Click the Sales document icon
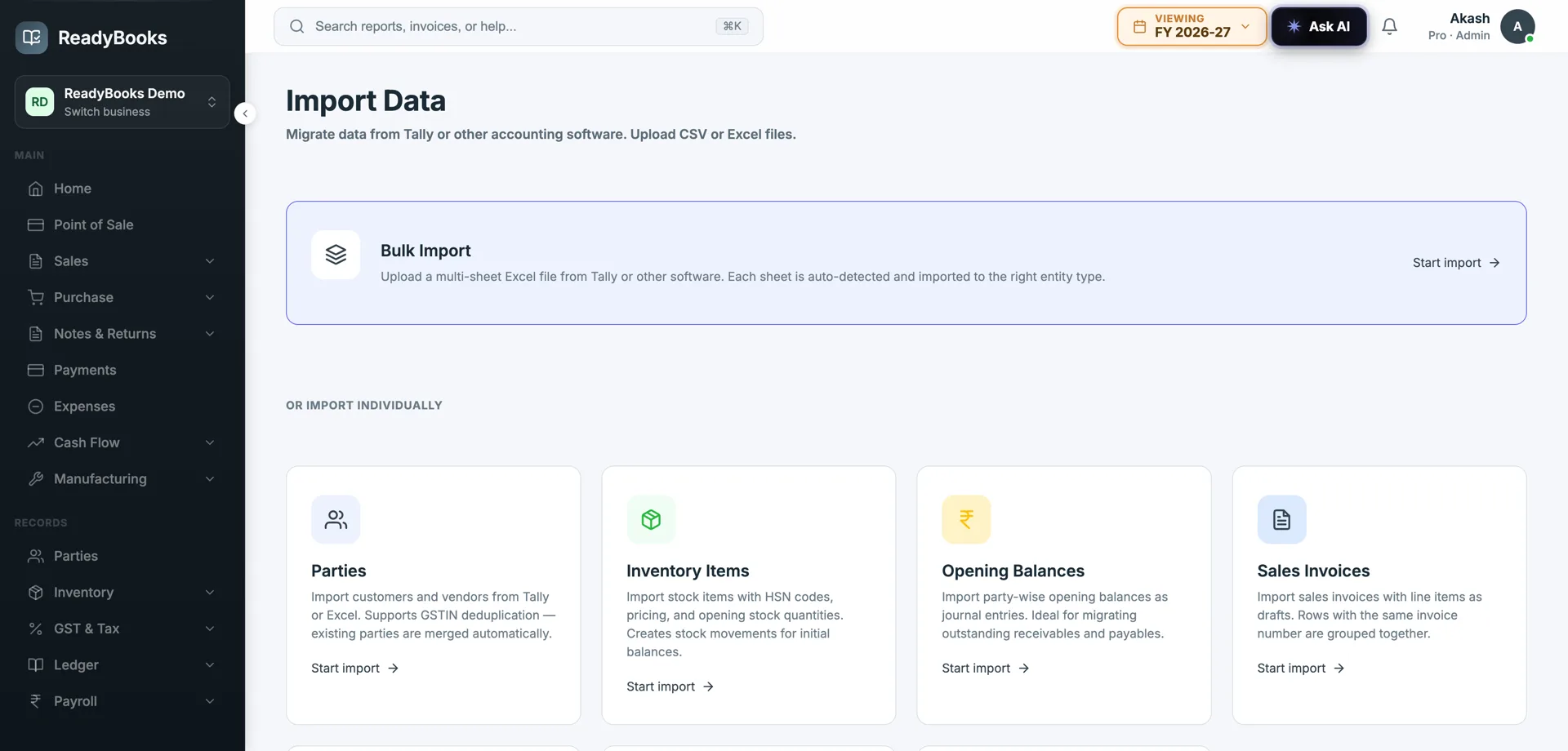Viewport: 1568px width, 751px height. click(35, 261)
